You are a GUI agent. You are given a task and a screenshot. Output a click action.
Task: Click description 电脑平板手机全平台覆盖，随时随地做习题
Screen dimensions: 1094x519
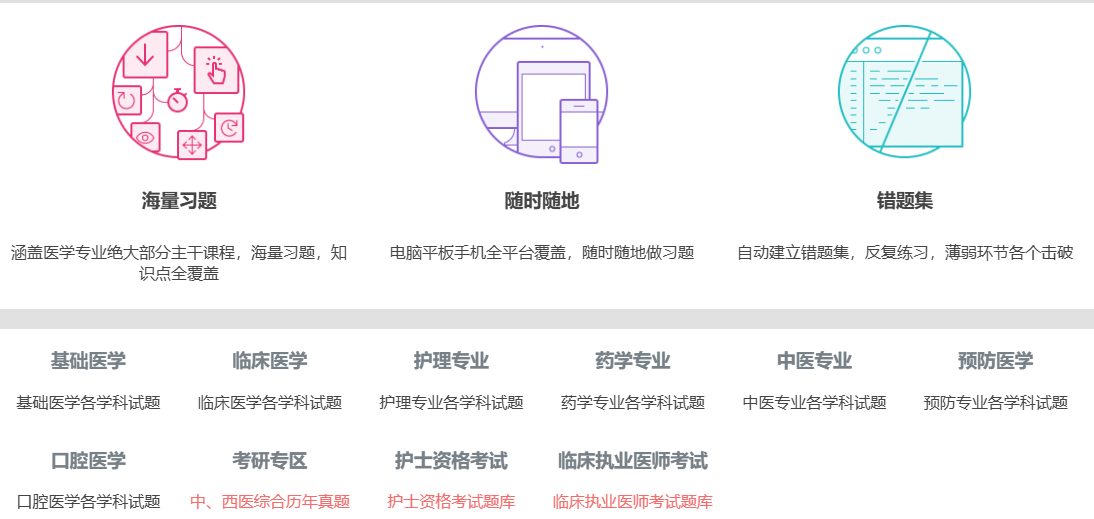pyautogui.click(x=542, y=253)
